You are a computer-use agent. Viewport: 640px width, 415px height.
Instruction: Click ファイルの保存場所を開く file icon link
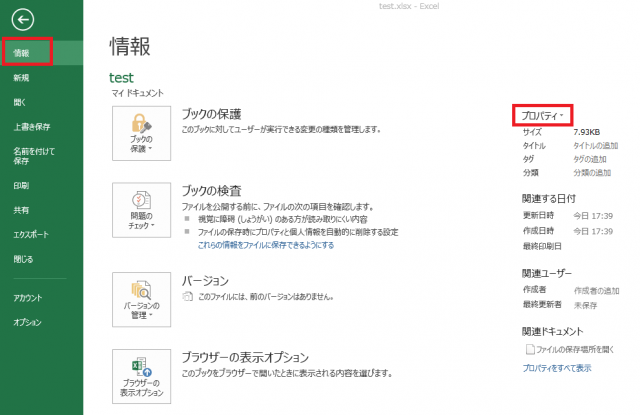pos(572,348)
